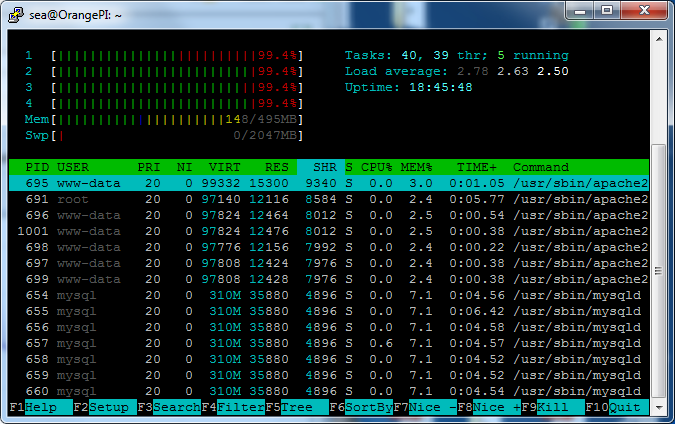Select root apache2 process PID 691
Screen dimensions: 675x424
pyautogui.click(x=329, y=199)
